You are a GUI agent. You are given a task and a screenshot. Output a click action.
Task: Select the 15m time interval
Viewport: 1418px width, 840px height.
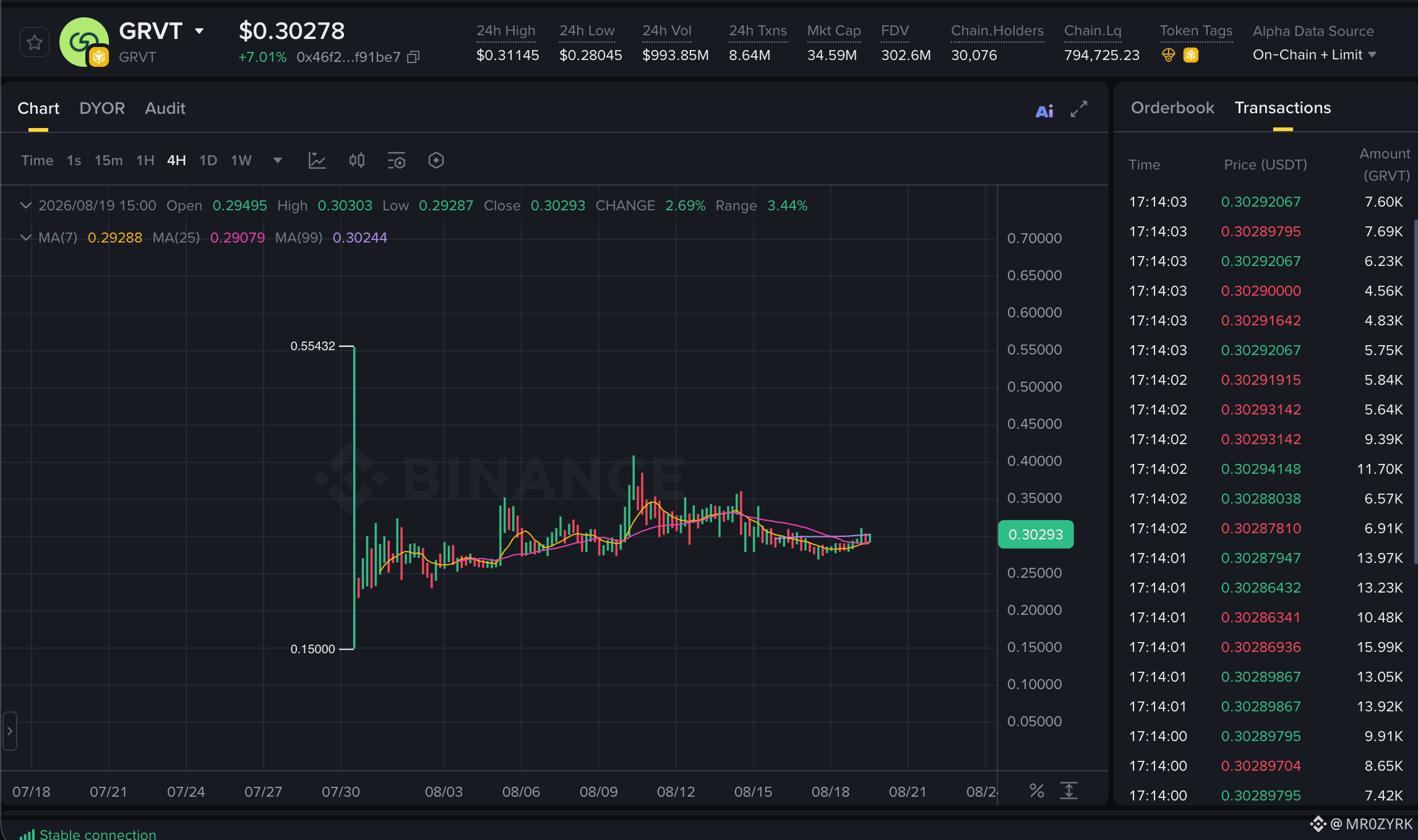(x=108, y=161)
